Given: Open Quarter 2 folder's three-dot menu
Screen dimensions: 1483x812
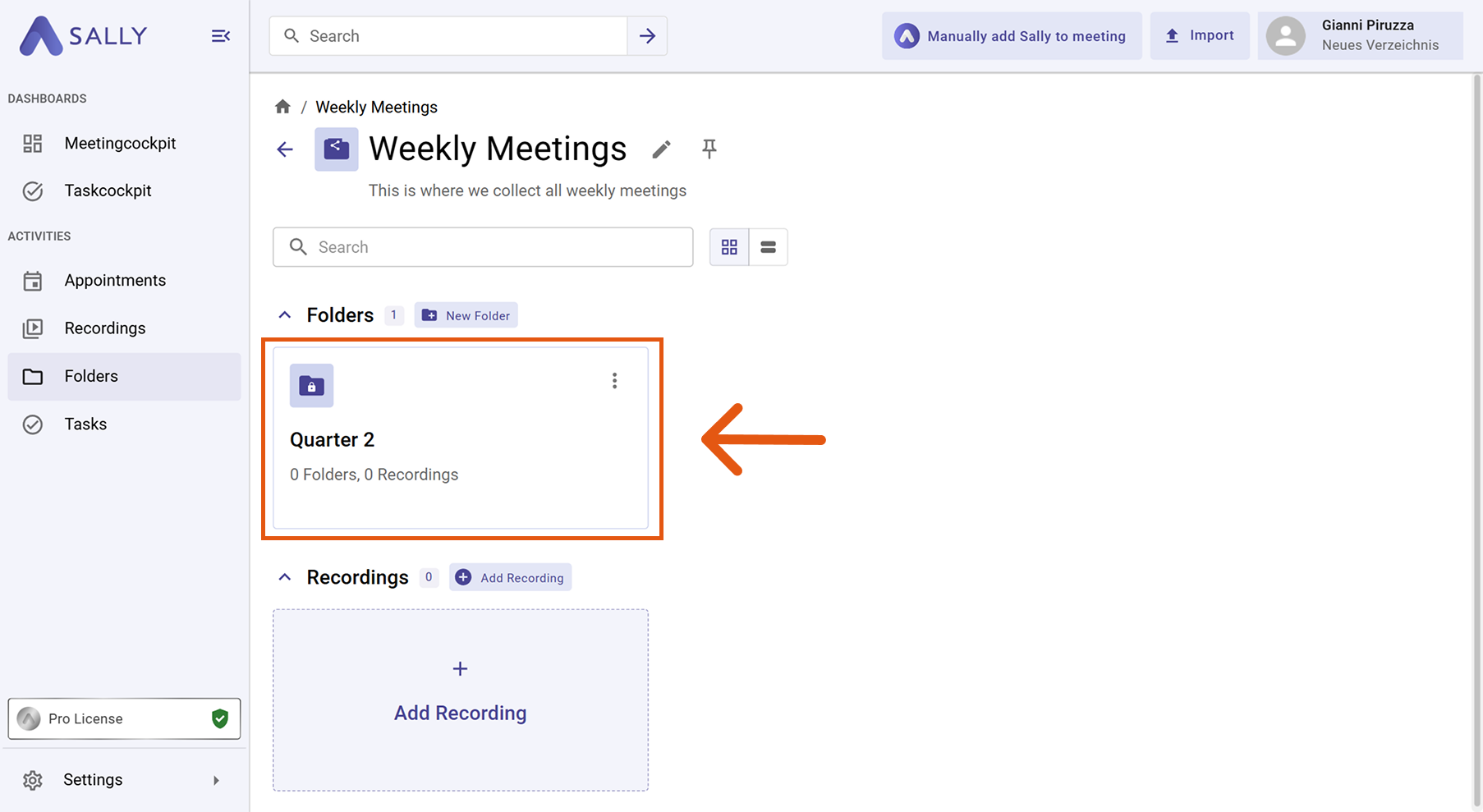Looking at the screenshot, I should [614, 381].
